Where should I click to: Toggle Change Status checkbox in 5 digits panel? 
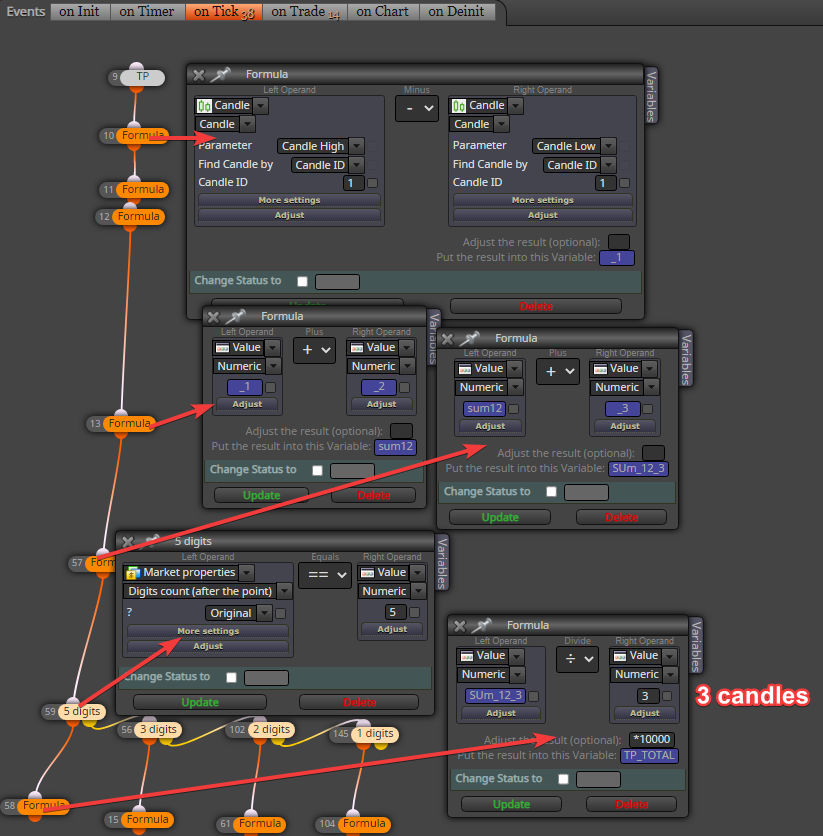tap(231, 678)
